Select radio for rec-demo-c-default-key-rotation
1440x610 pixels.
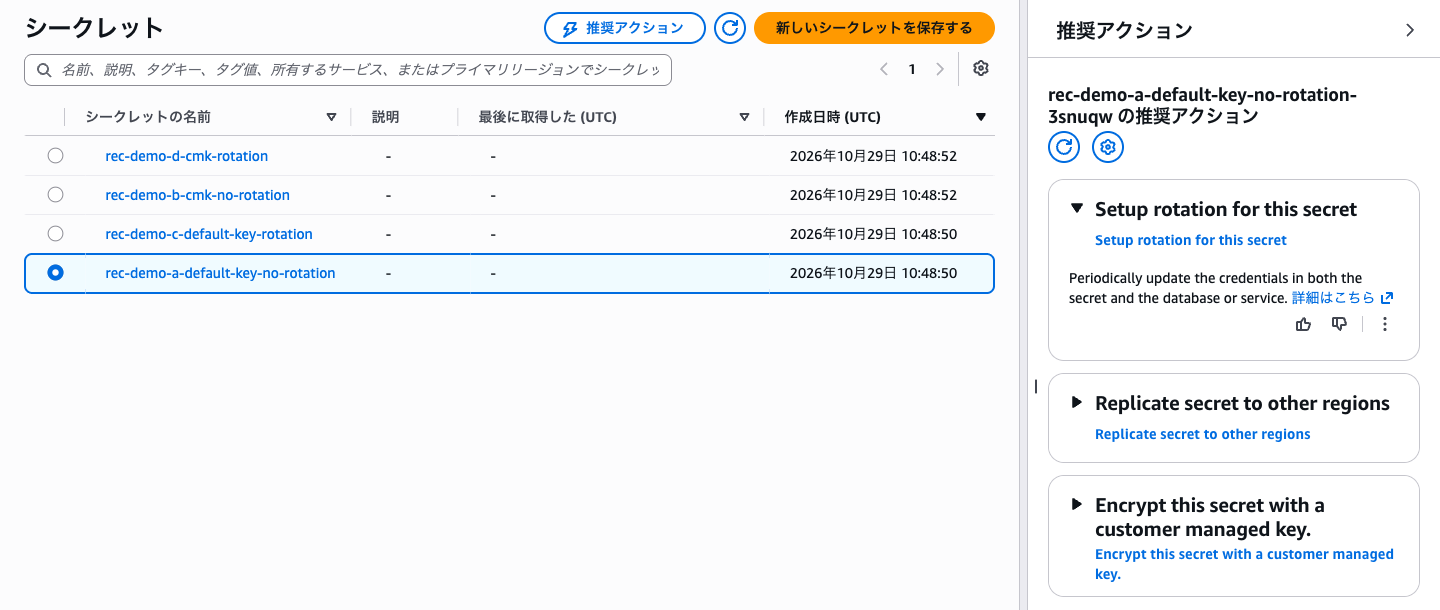[55, 234]
